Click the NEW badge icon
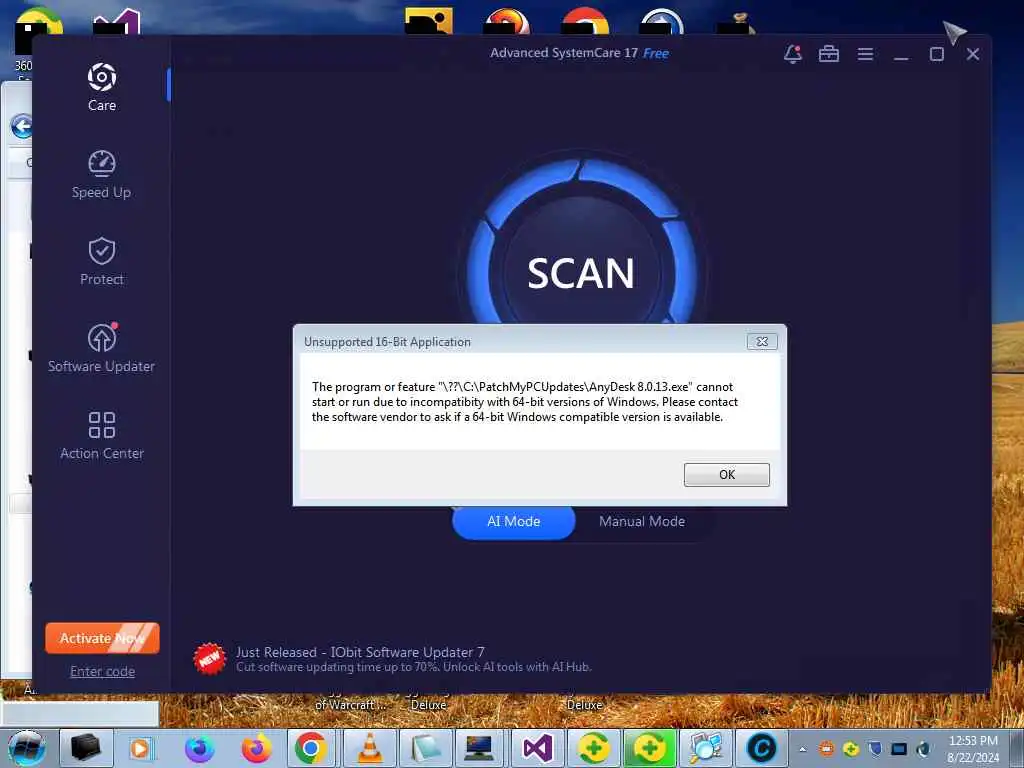This screenshot has width=1024, height=768. pyautogui.click(x=210, y=658)
